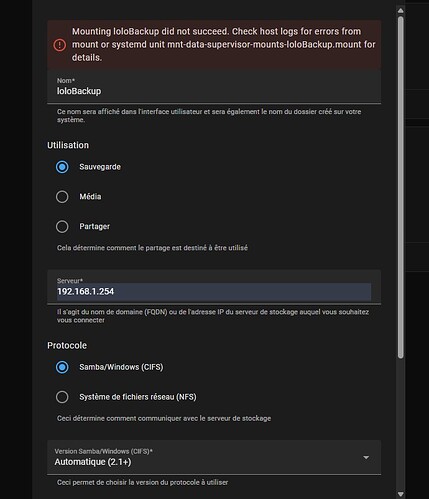Click the Version Samba dropdown caret arrow

[x=366, y=457]
